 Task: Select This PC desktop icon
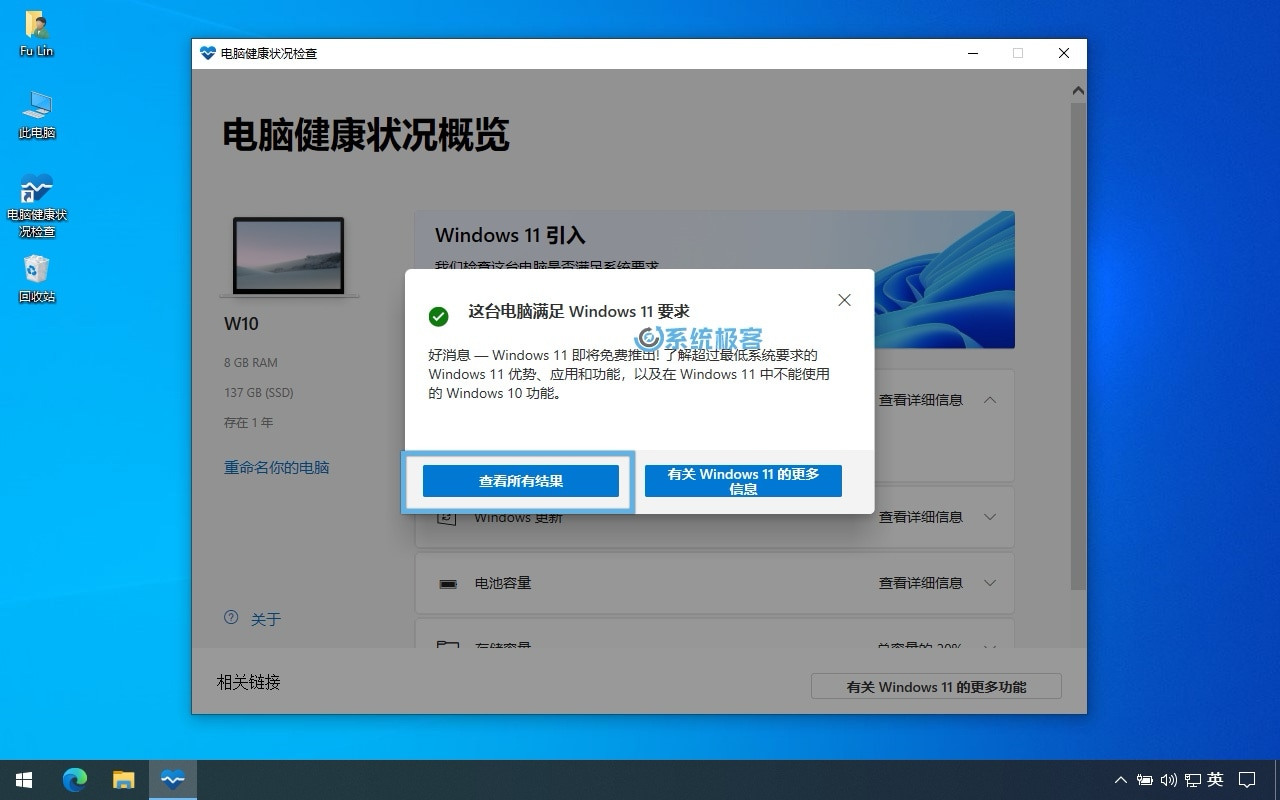pos(37,115)
